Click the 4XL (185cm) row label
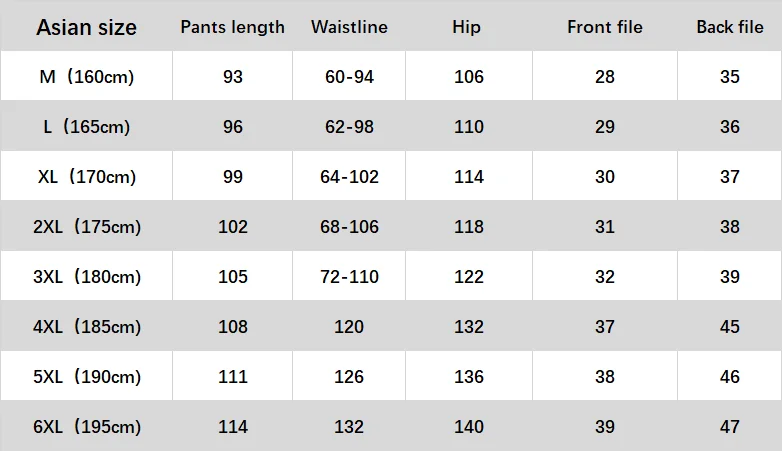This screenshot has height=451, width=782. (x=87, y=327)
